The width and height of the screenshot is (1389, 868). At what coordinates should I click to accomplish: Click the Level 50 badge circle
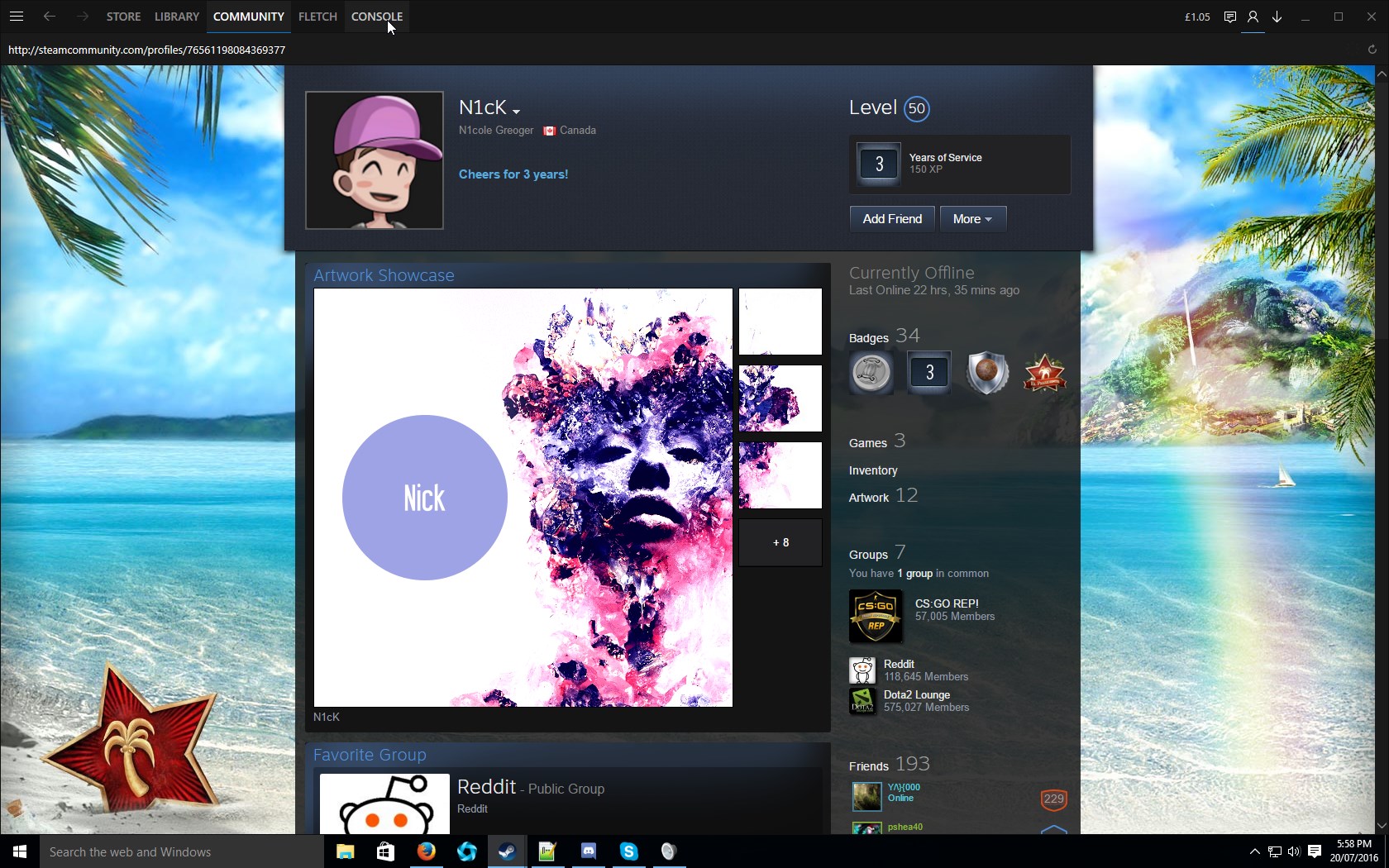pyautogui.click(x=916, y=108)
